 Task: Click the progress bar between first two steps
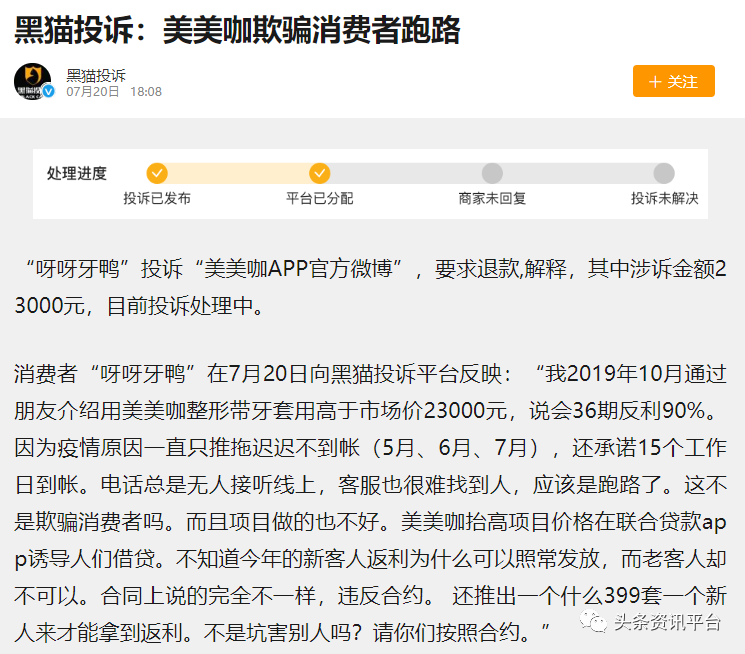(x=238, y=173)
